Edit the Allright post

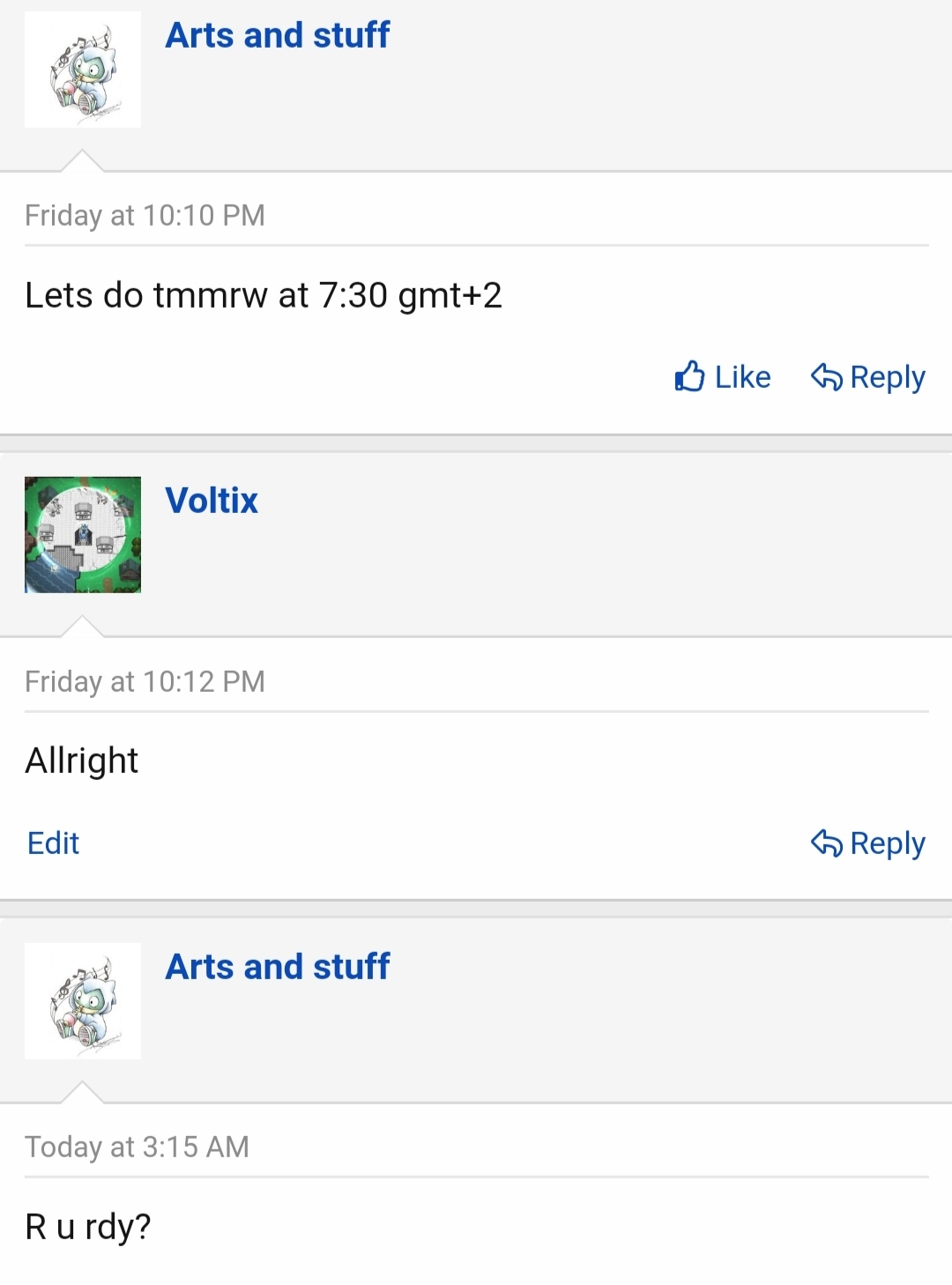coord(53,843)
